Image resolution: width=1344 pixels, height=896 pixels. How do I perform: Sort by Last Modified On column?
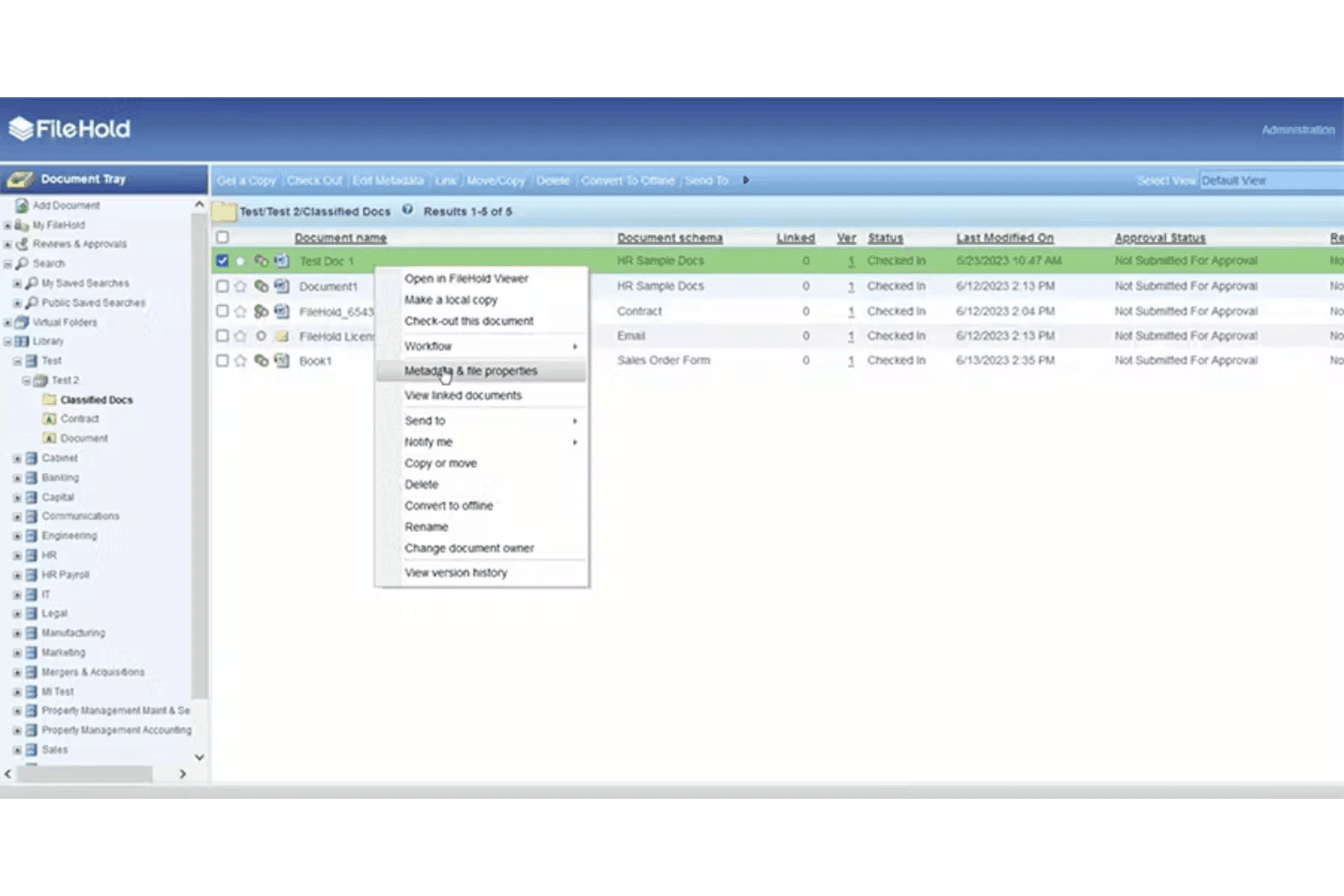1005,238
